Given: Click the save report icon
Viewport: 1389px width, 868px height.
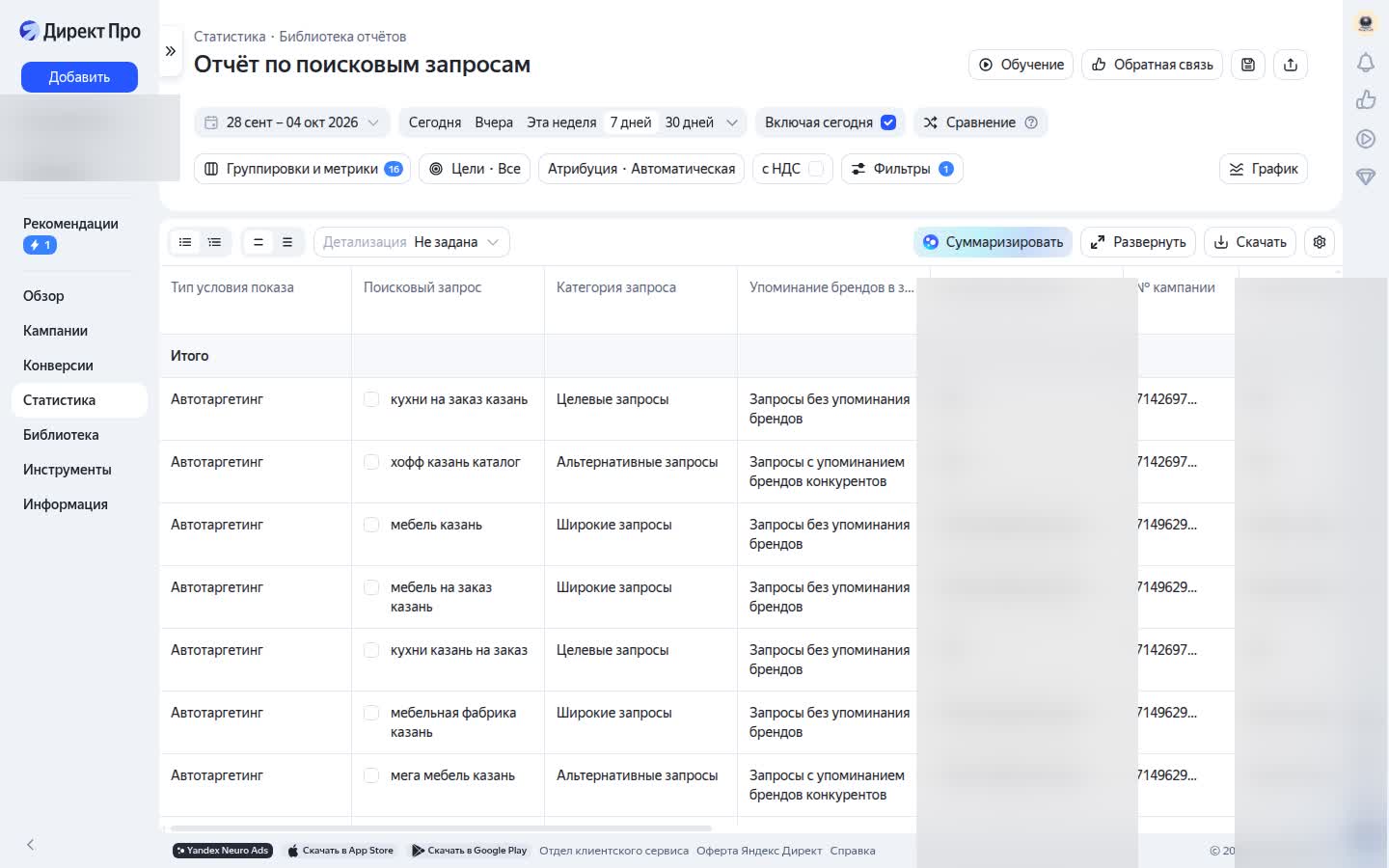Looking at the screenshot, I should (x=1247, y=65).
